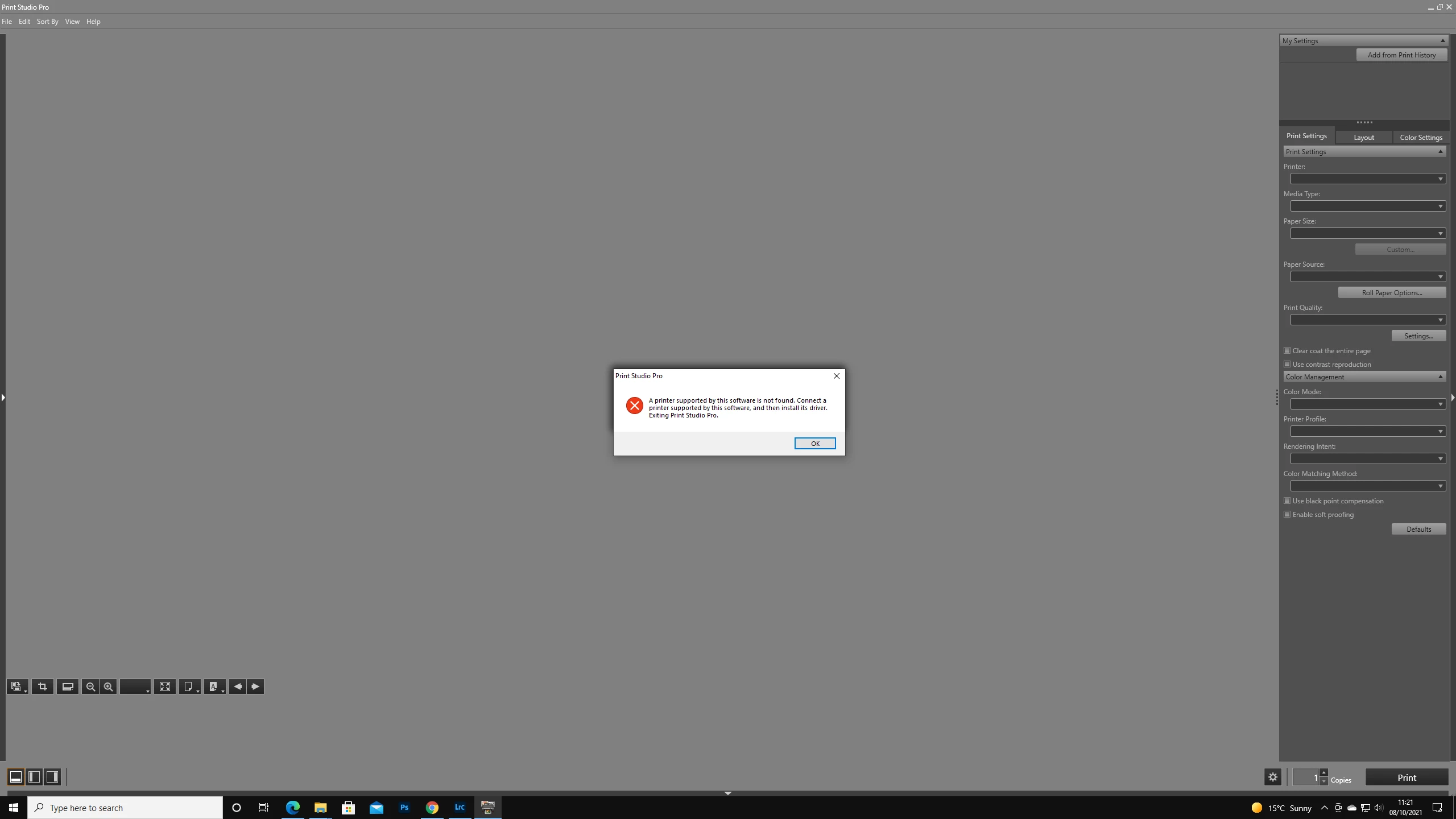Go to next image with right arrow

(255, 686)
